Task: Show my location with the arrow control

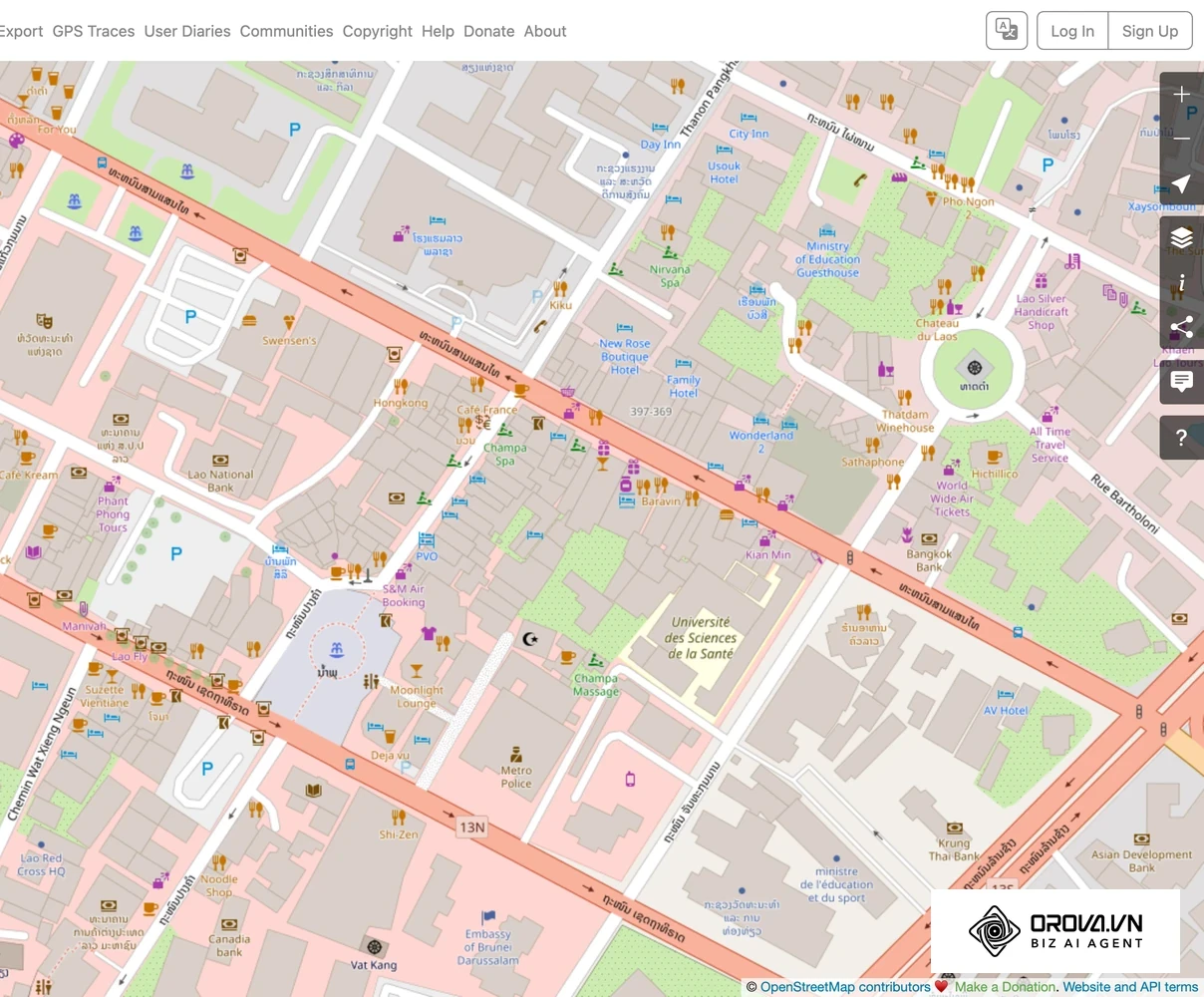Action: tap(1182, 183)
